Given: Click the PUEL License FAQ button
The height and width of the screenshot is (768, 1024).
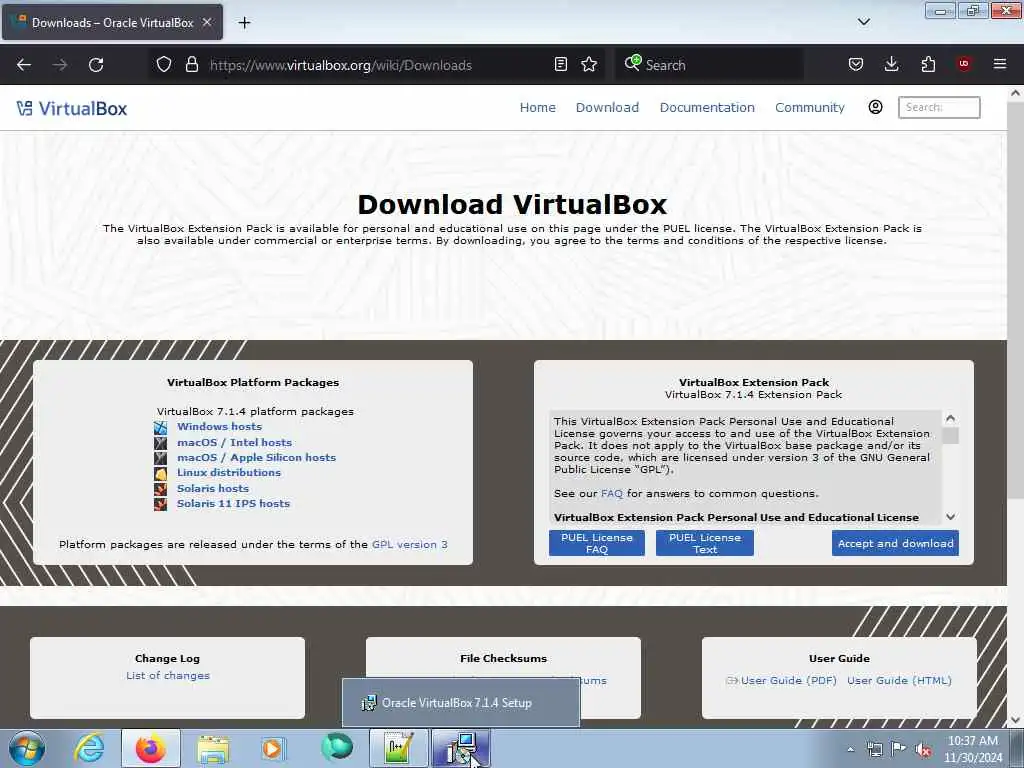Looking at the screenshot, I should click(x=597, y=543).
